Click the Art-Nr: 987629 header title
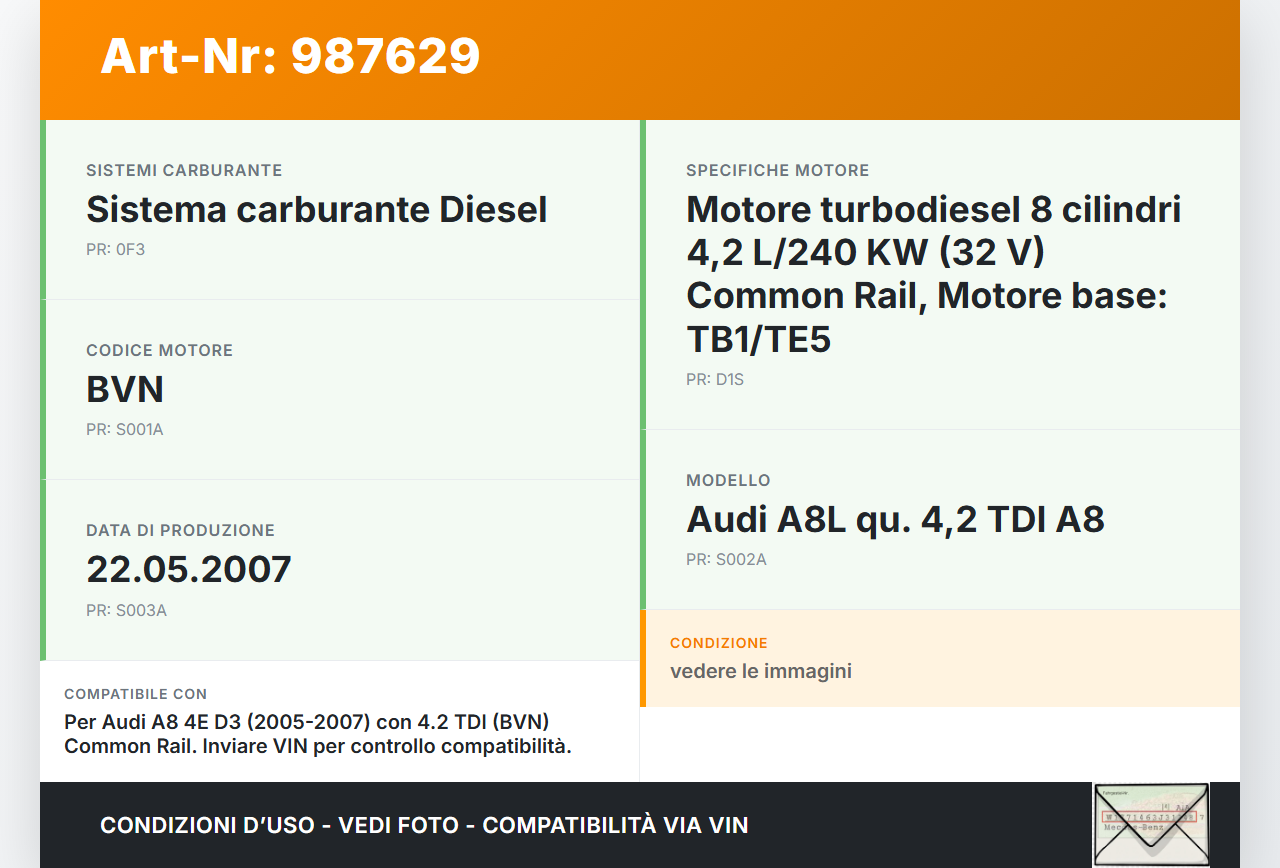Screen dimensions: 1280x868 click(x=290, y=56)
